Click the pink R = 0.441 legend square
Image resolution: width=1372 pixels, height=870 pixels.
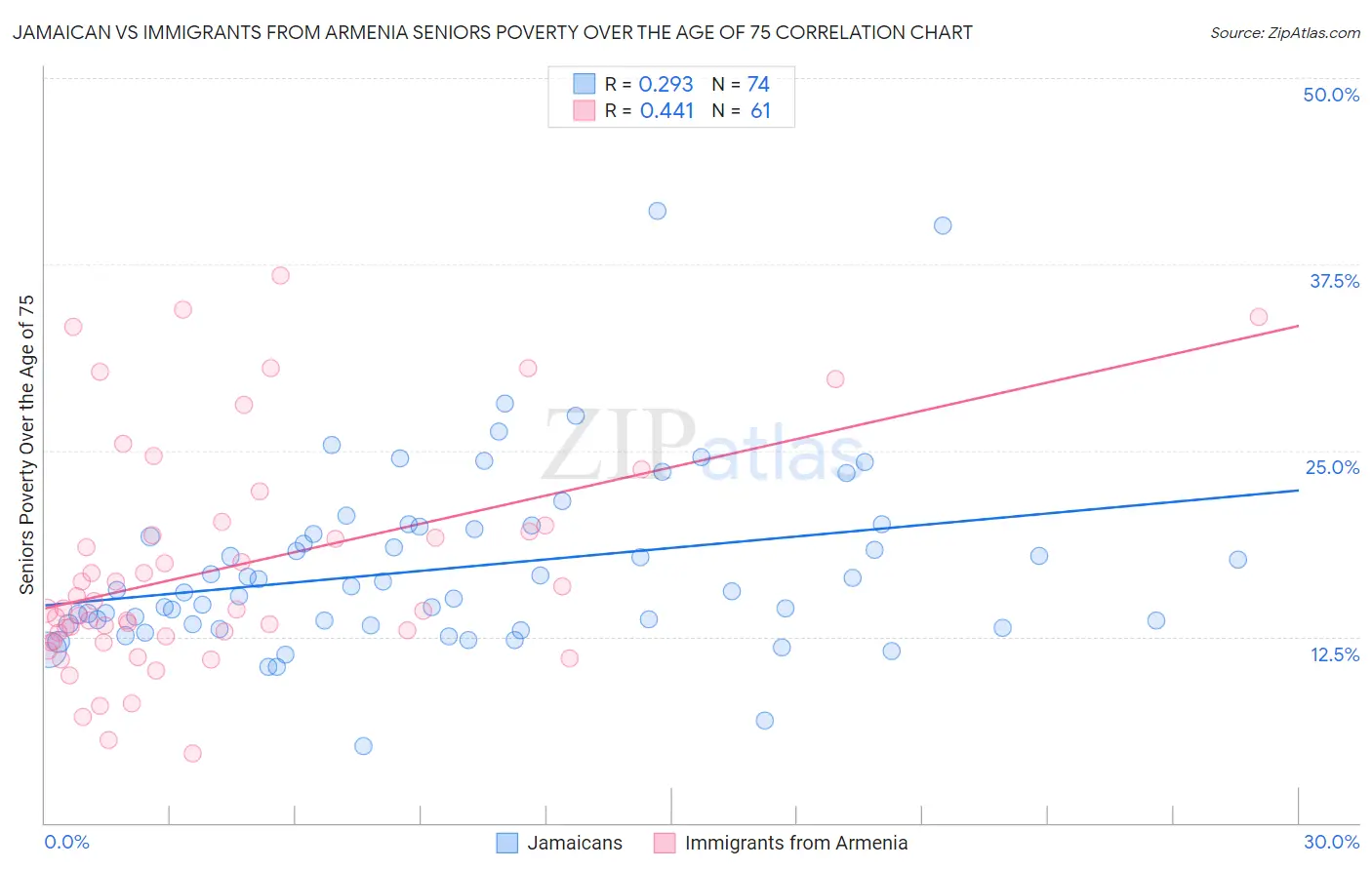(x=585, y=110)
